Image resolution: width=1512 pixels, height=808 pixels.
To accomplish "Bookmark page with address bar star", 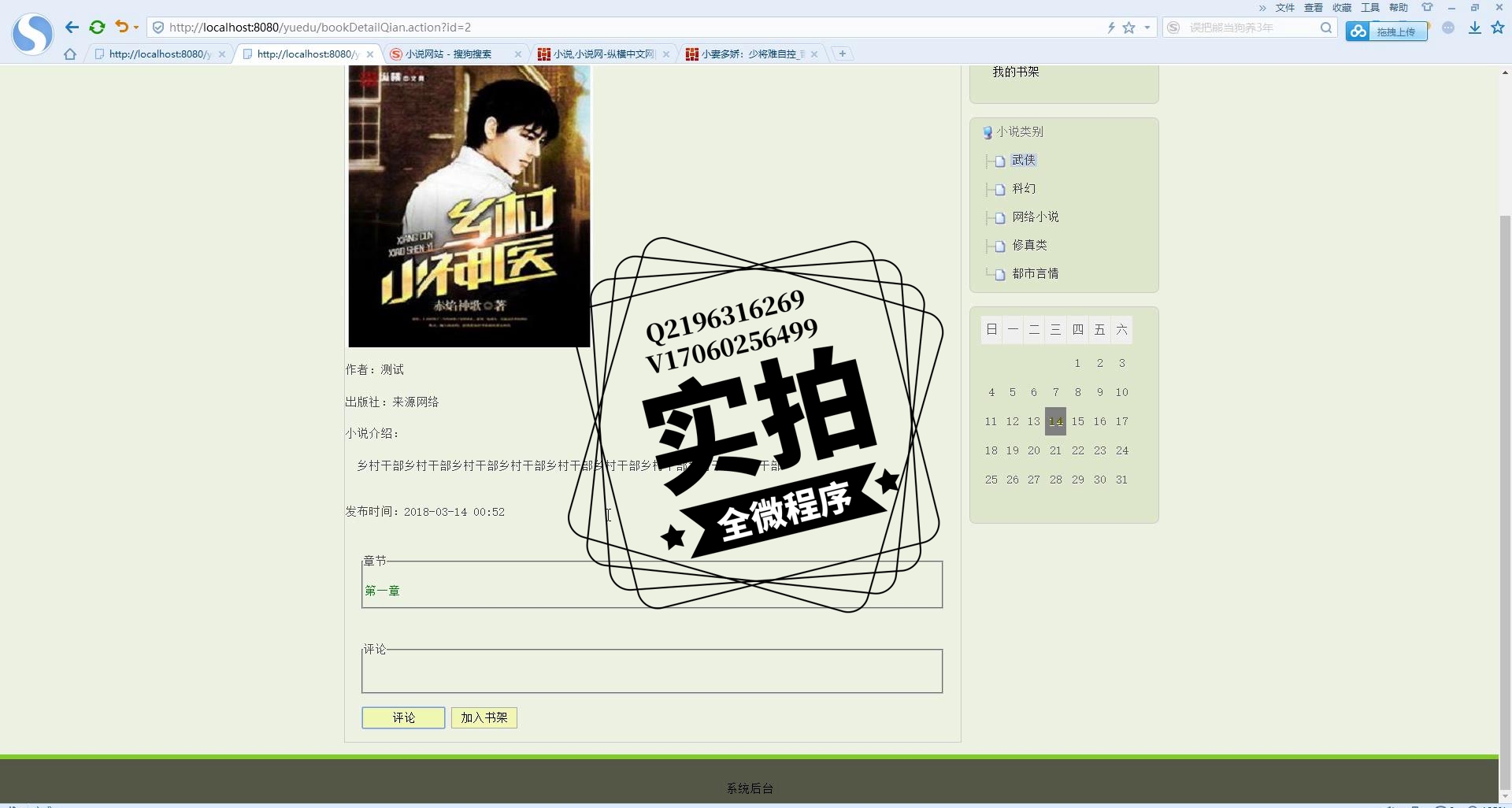I will 1129,28.
